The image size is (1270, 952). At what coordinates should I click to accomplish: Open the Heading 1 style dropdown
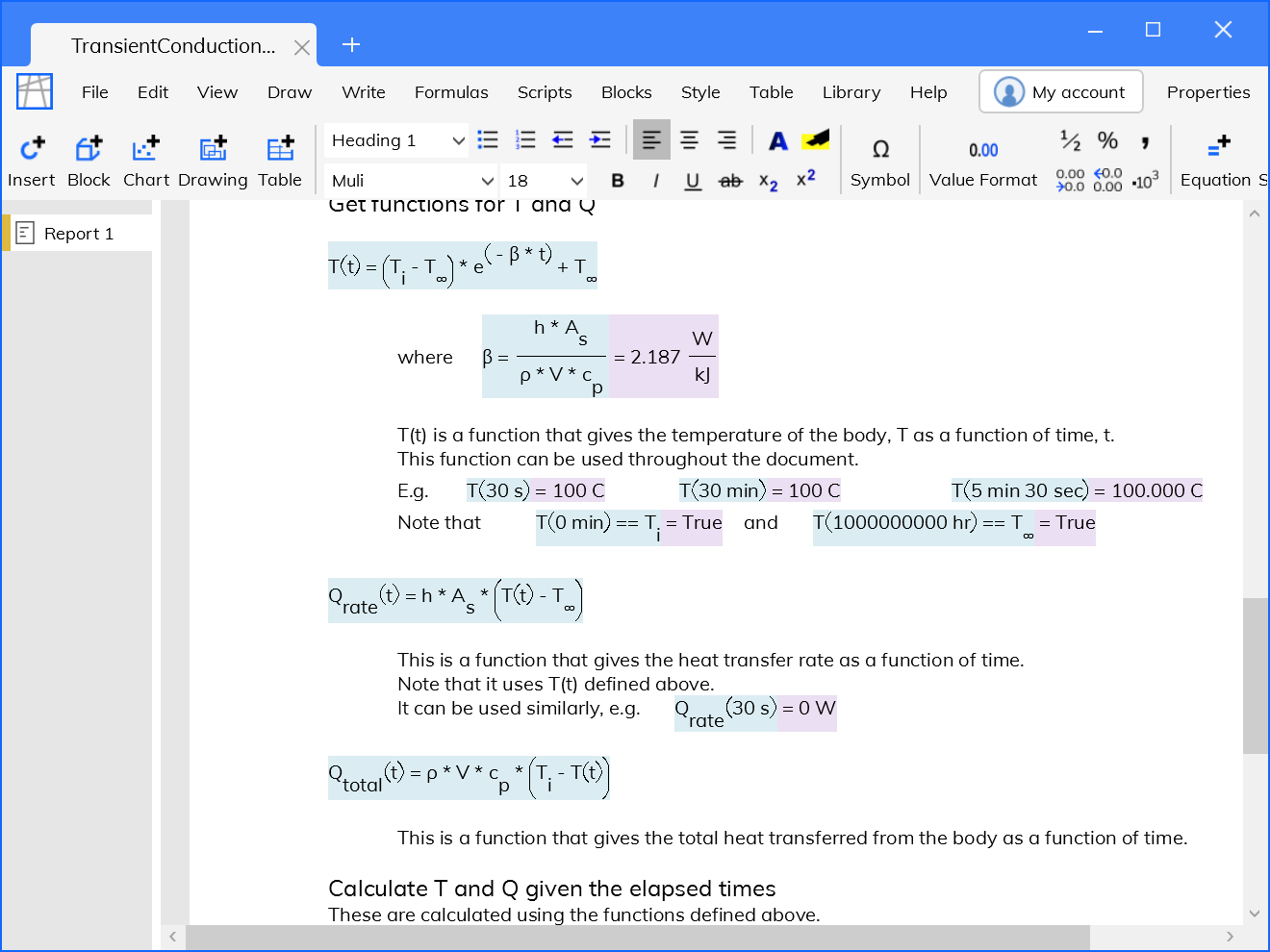[395, 140]
